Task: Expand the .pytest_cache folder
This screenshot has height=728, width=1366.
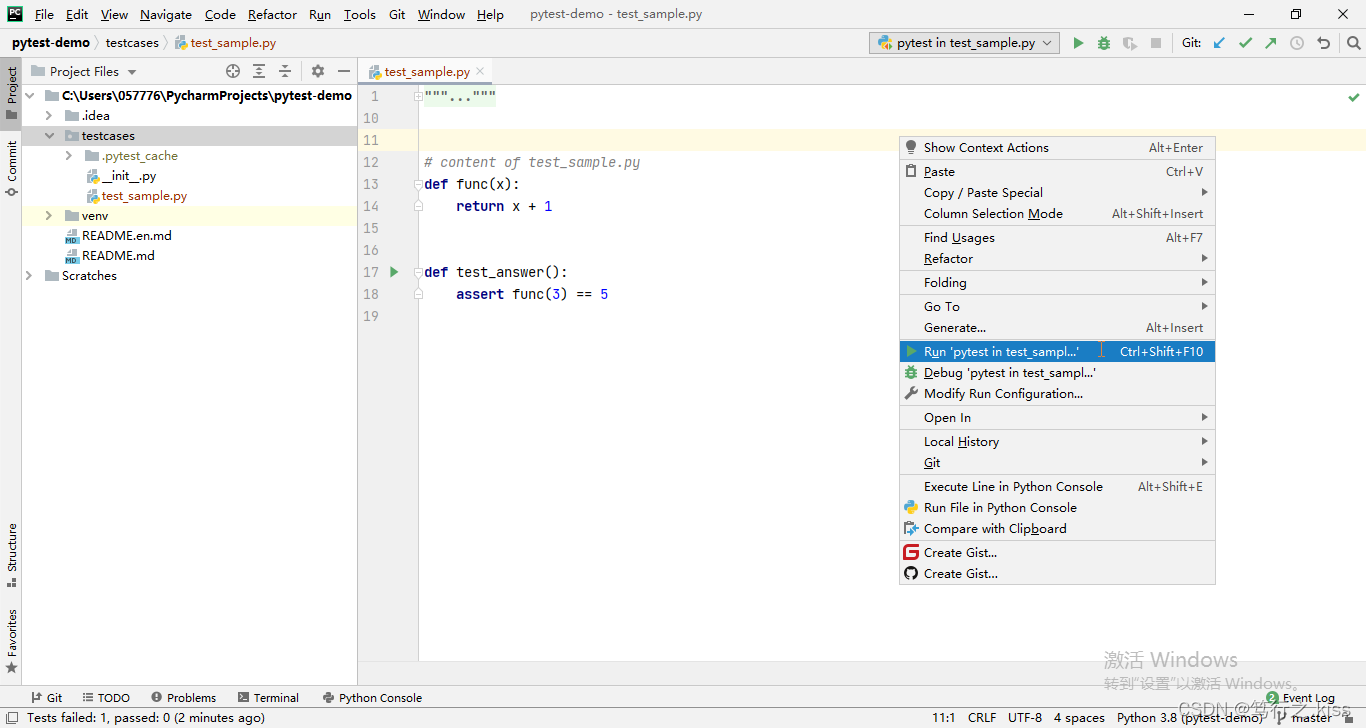Action: 69,156
